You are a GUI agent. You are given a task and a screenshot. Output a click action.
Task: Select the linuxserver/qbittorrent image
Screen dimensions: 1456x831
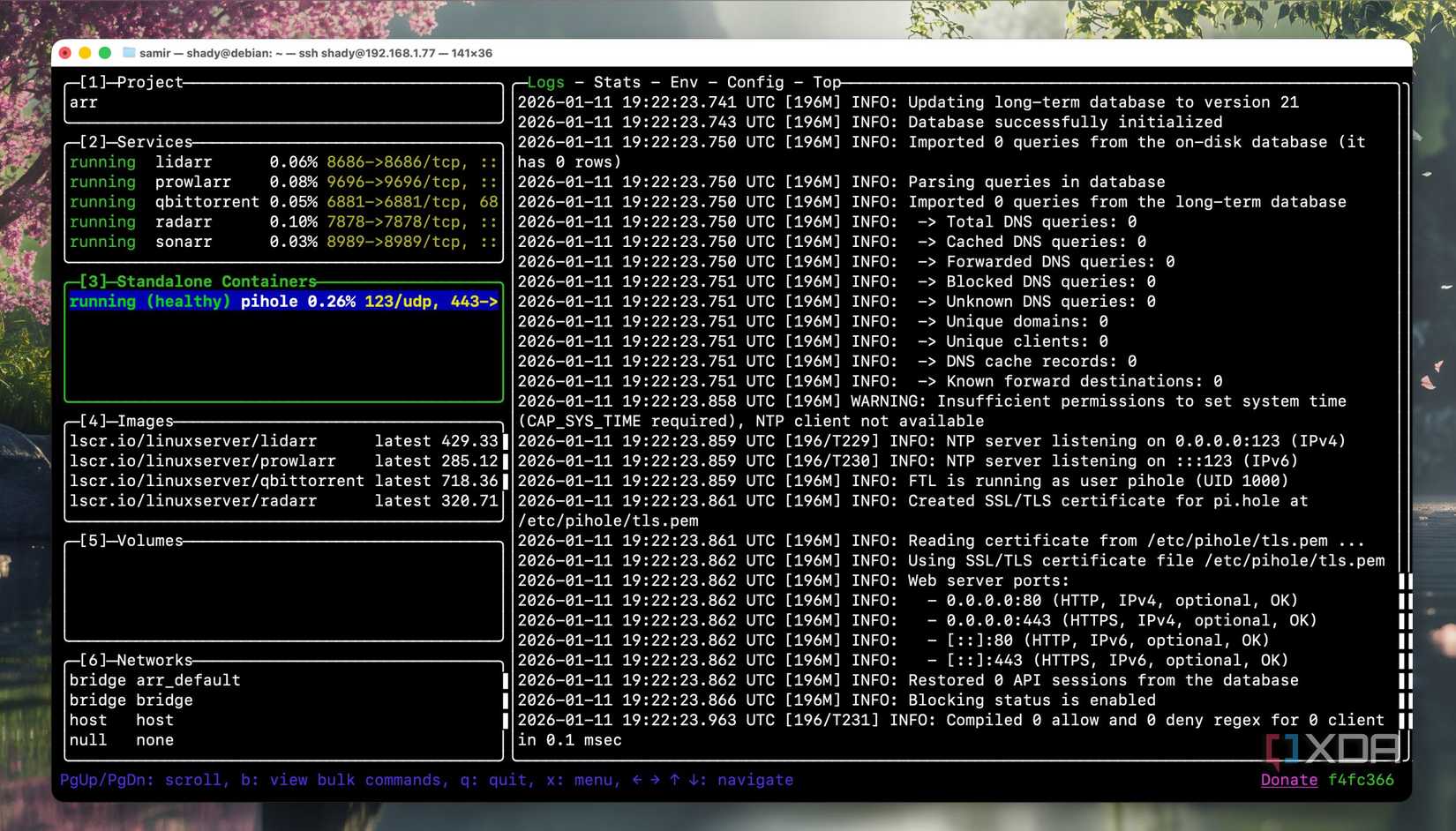click(x=217, y=481)
